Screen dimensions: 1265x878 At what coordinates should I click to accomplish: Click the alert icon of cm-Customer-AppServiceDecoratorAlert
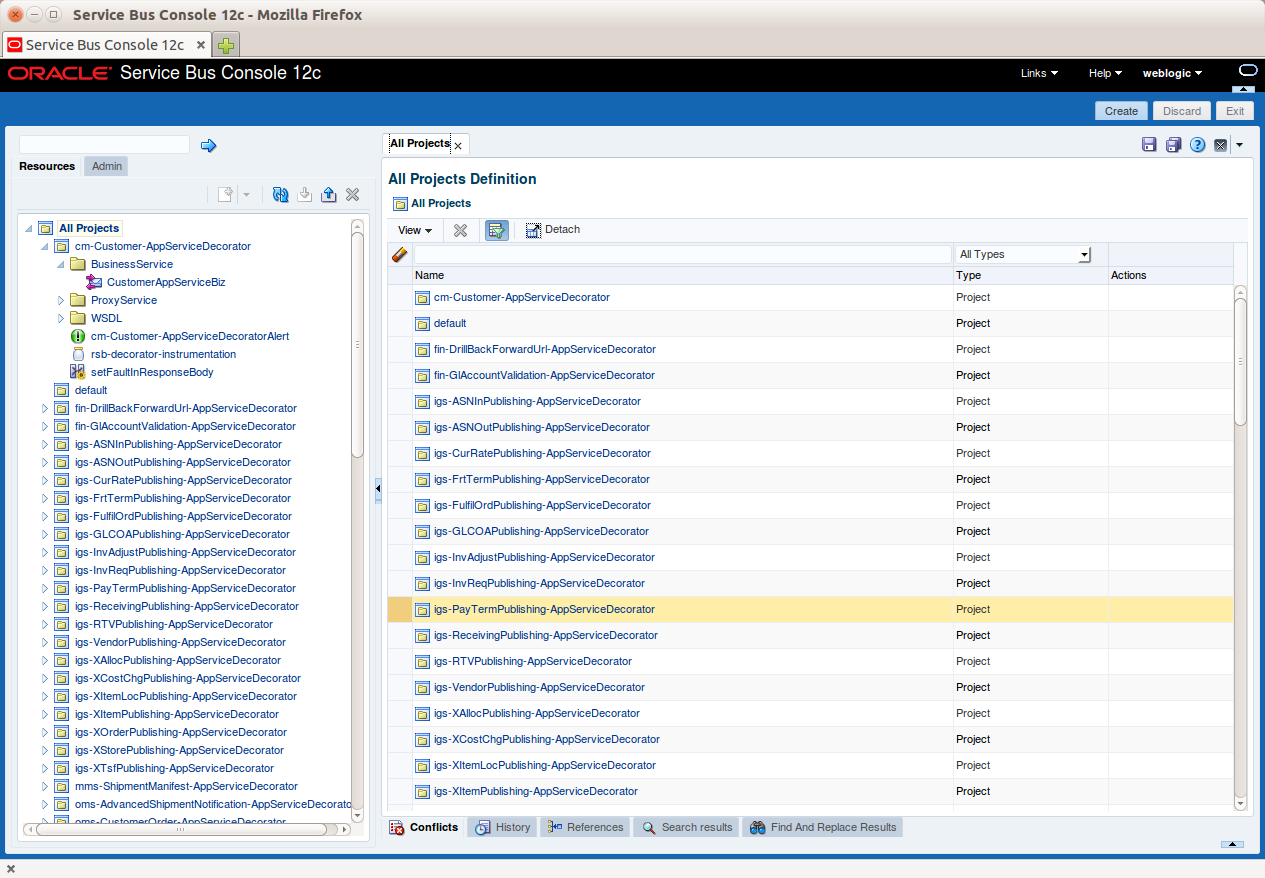point(78,336)
